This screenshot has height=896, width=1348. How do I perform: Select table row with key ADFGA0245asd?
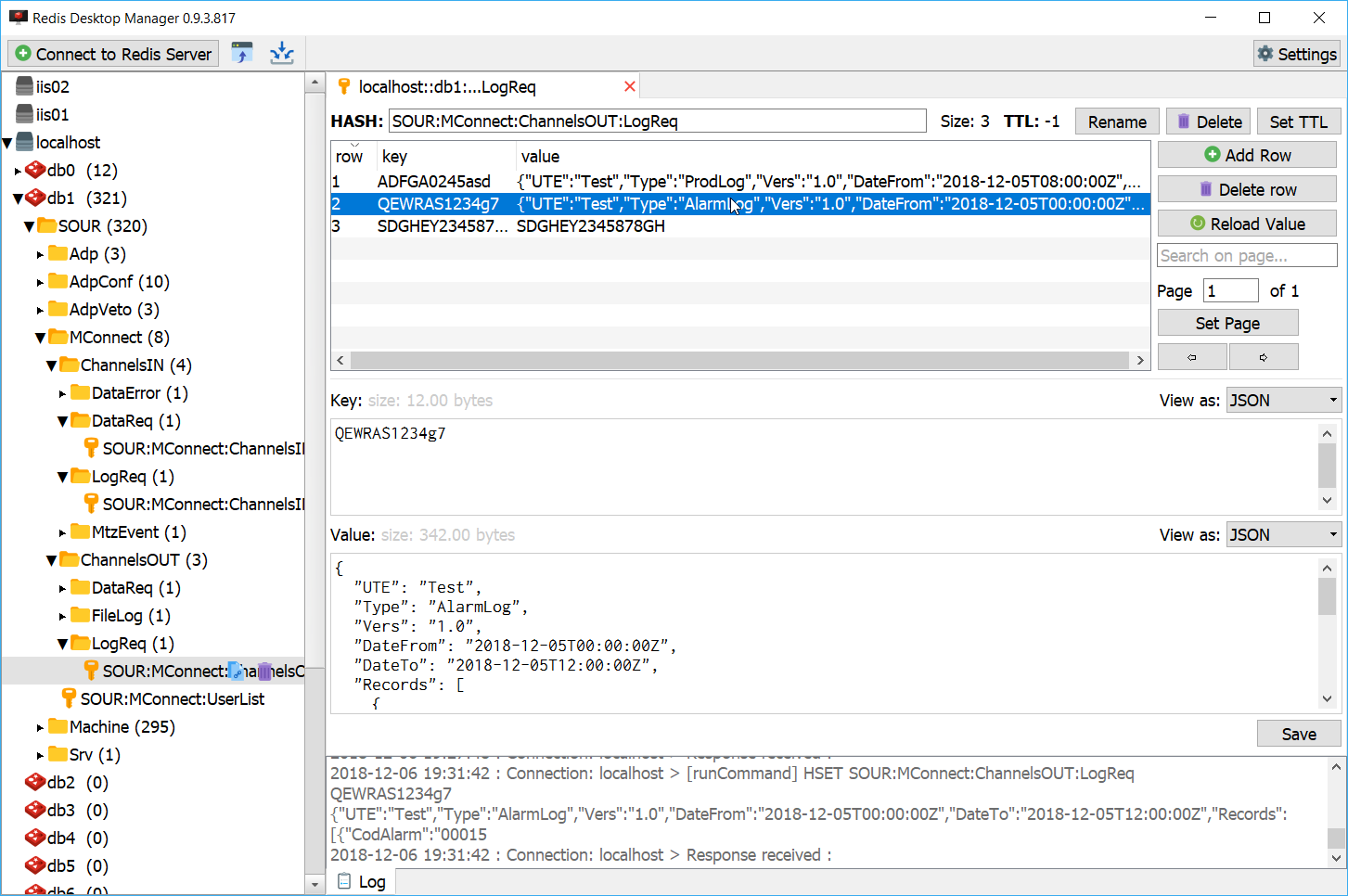click(x=740, y=181)
